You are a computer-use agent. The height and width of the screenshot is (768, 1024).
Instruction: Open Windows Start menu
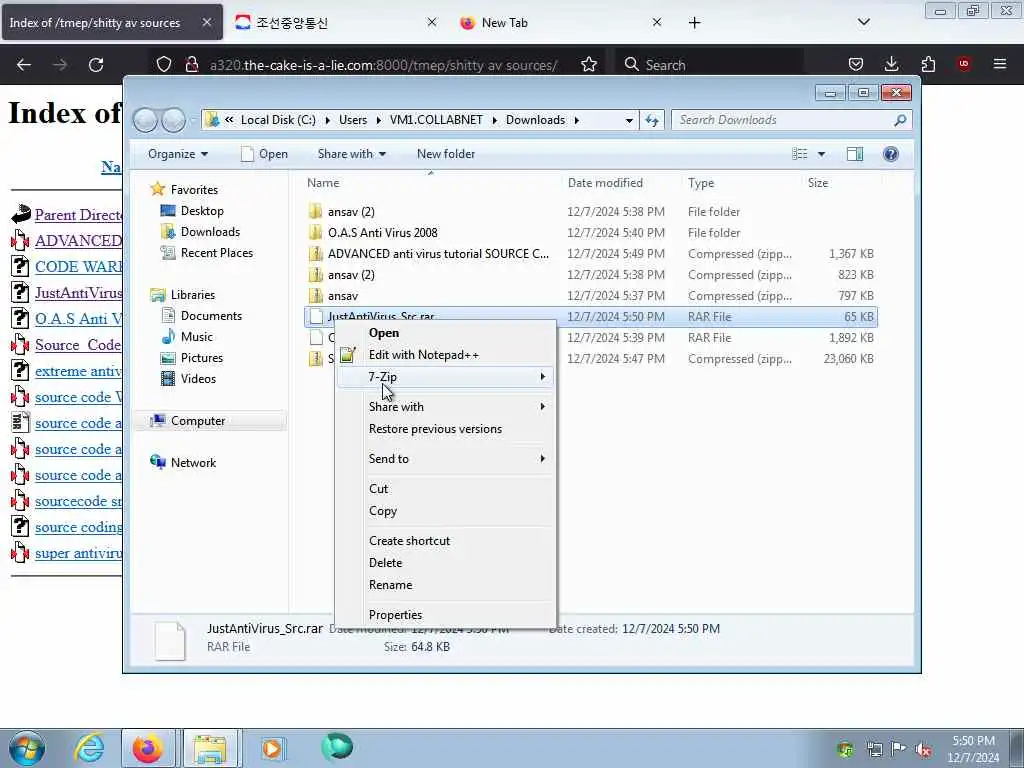(27, 748)
